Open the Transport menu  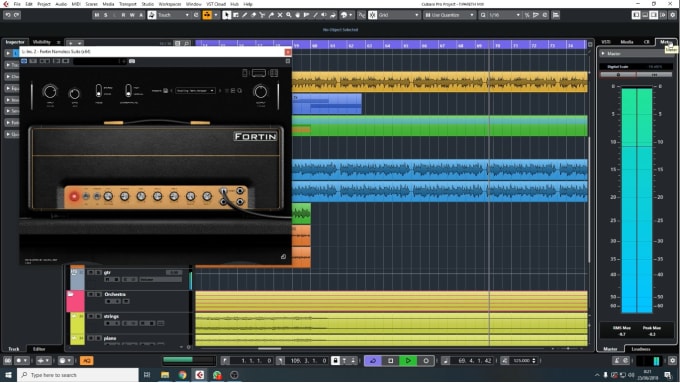pos(128,4)
